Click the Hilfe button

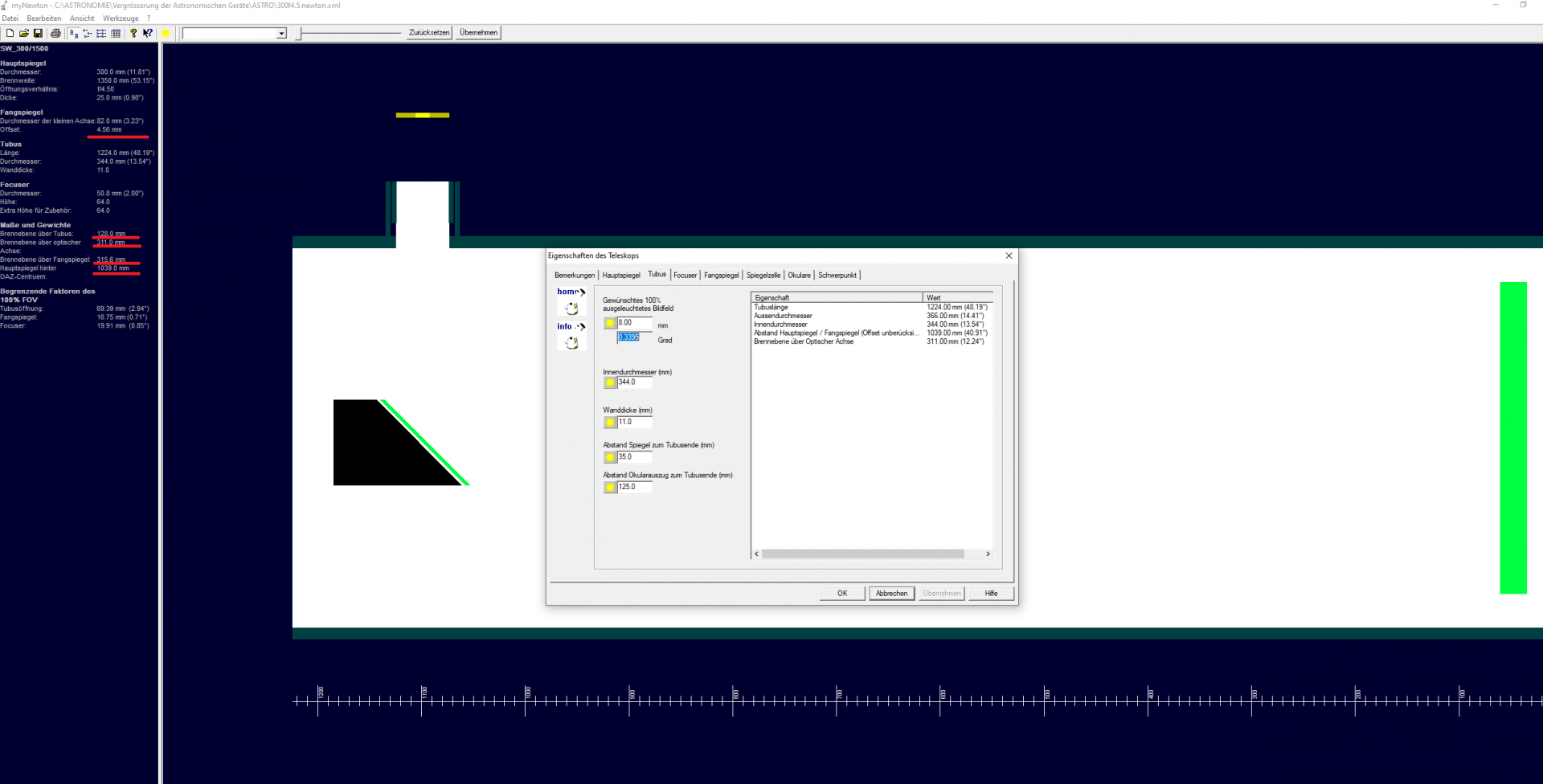tap(992, 594)
